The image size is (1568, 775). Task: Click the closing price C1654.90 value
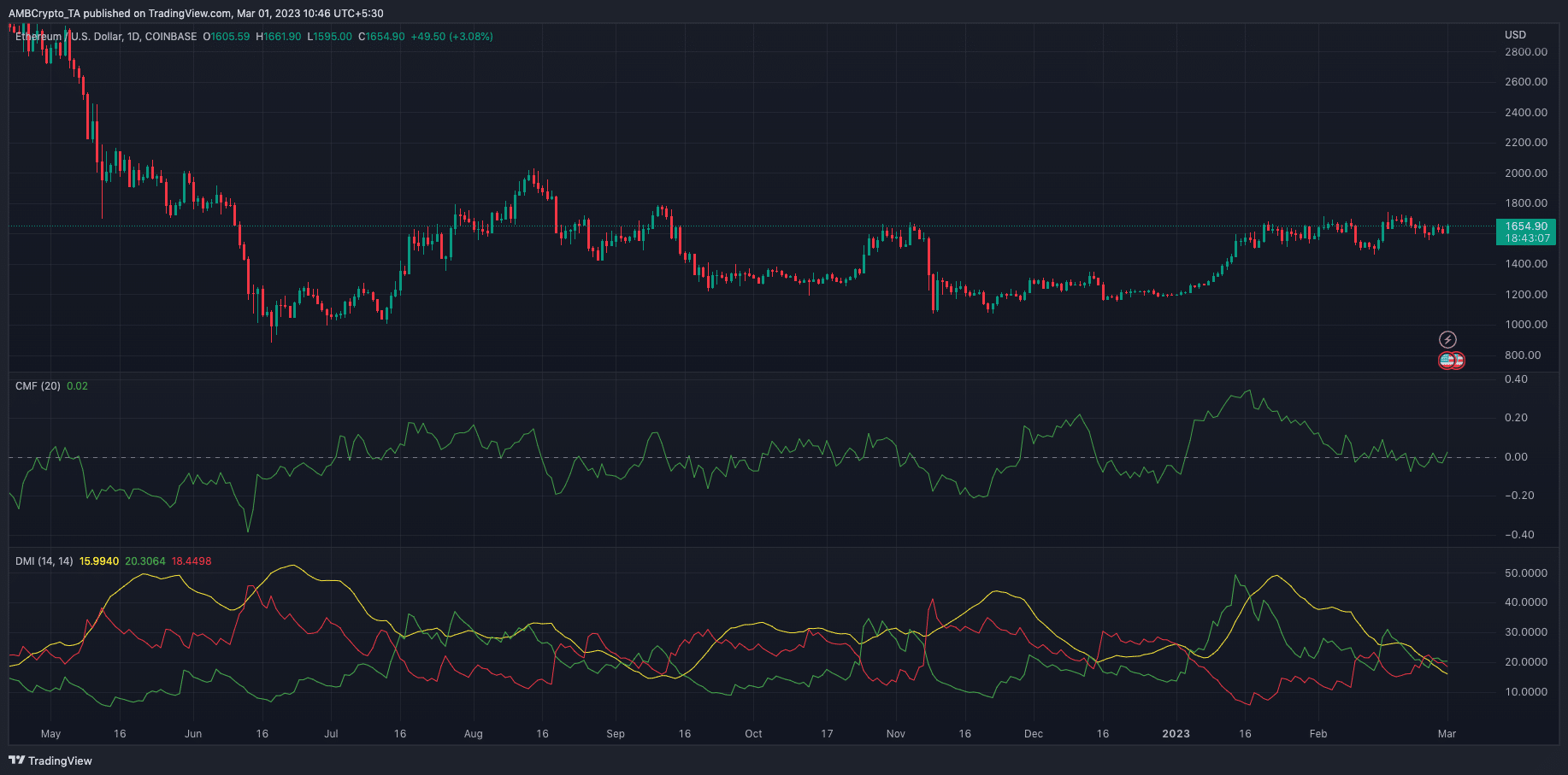[x=381, y=37]
